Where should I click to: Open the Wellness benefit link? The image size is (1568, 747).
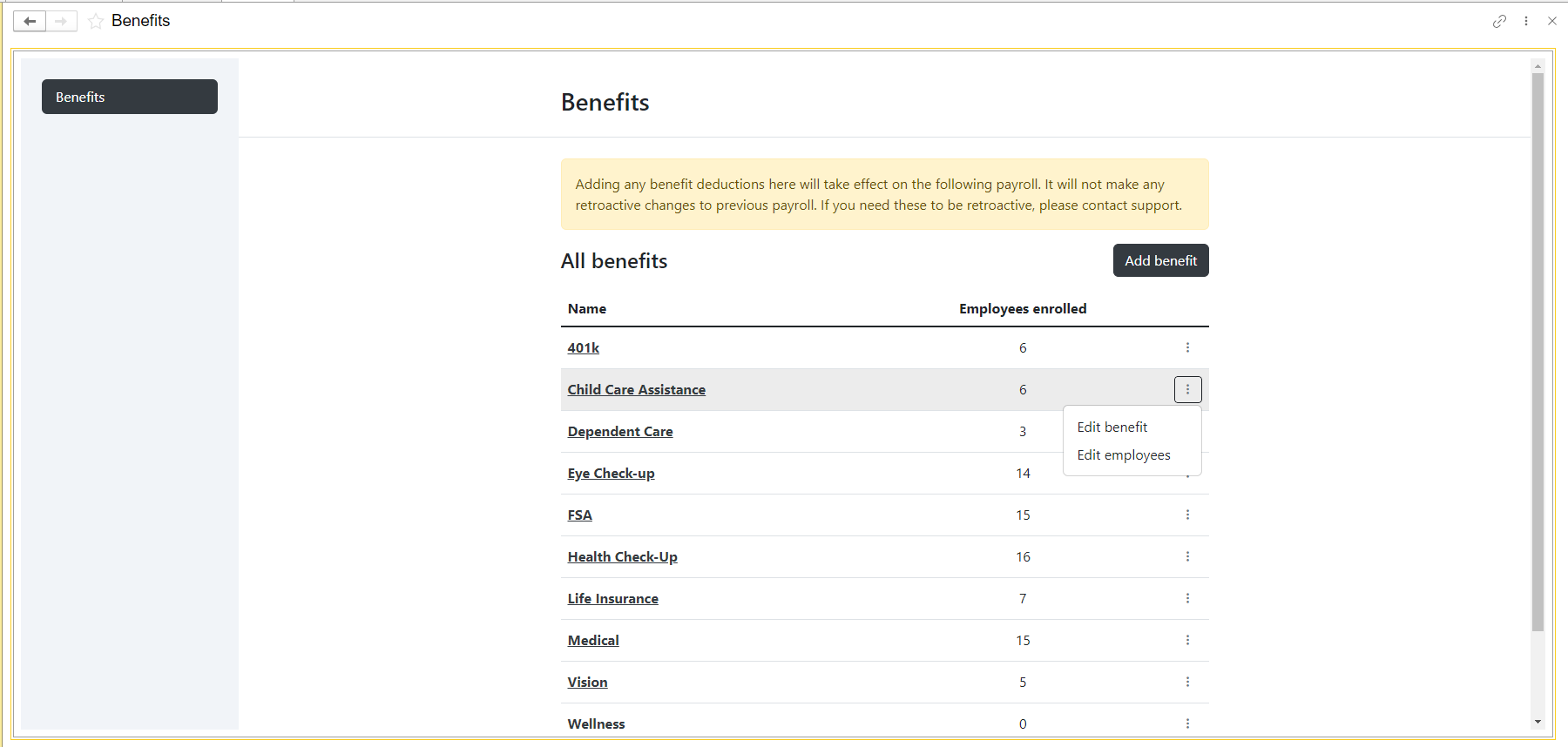(597, 723)
